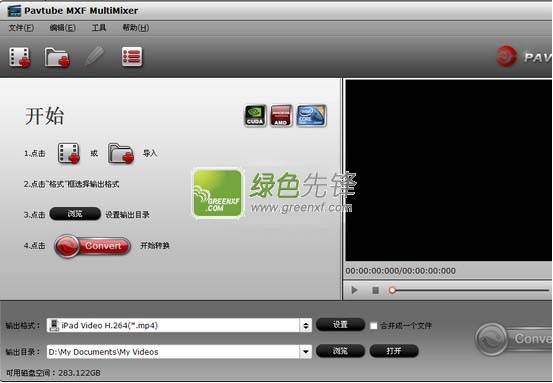Click the preview seek slider track

click(x=472, y=290)
